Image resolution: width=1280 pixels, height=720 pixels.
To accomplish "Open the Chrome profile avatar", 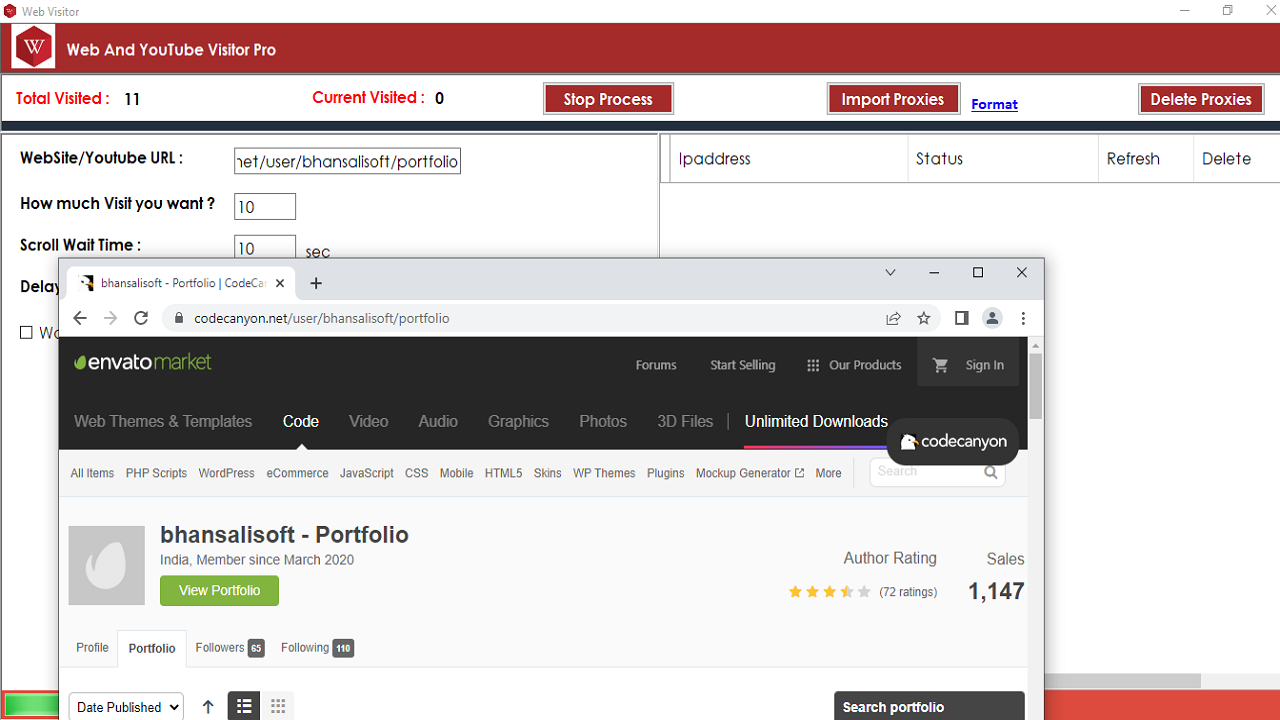I will (992, 318).
